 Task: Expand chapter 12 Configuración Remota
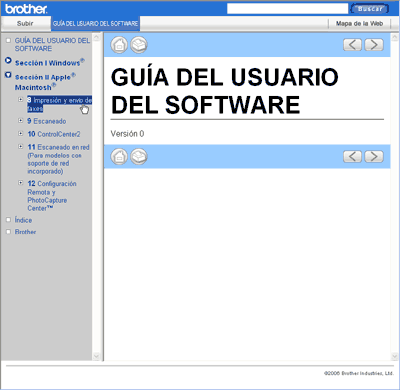tap(21, 183)
